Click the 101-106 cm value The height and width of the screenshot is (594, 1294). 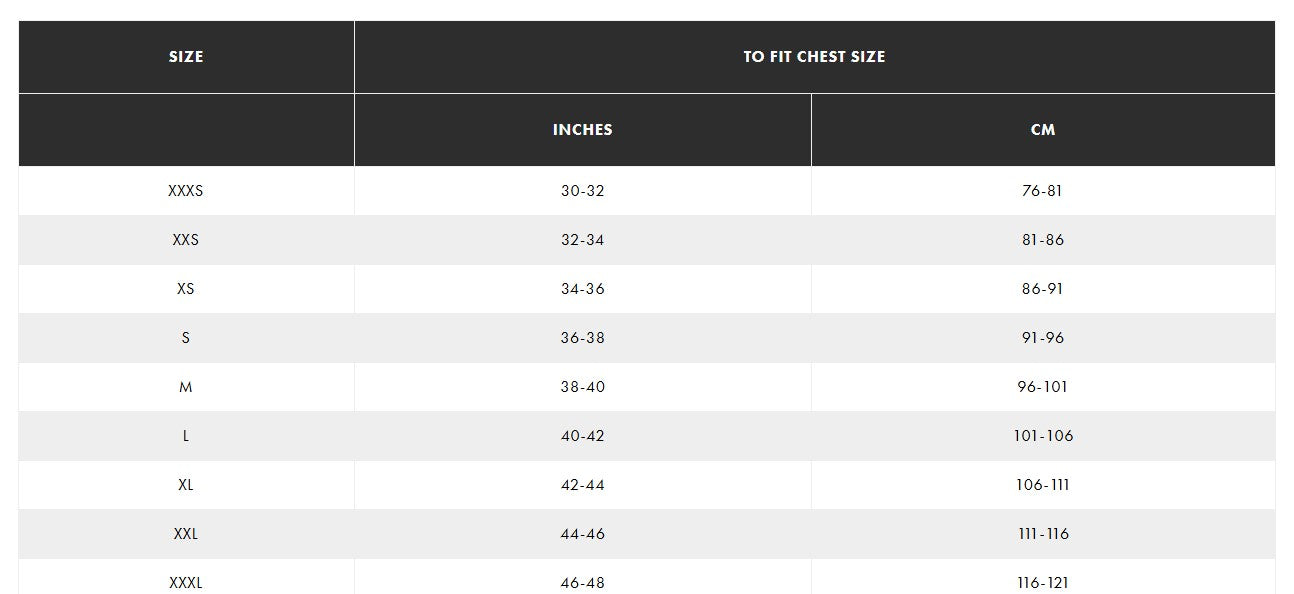point(1043,436)
